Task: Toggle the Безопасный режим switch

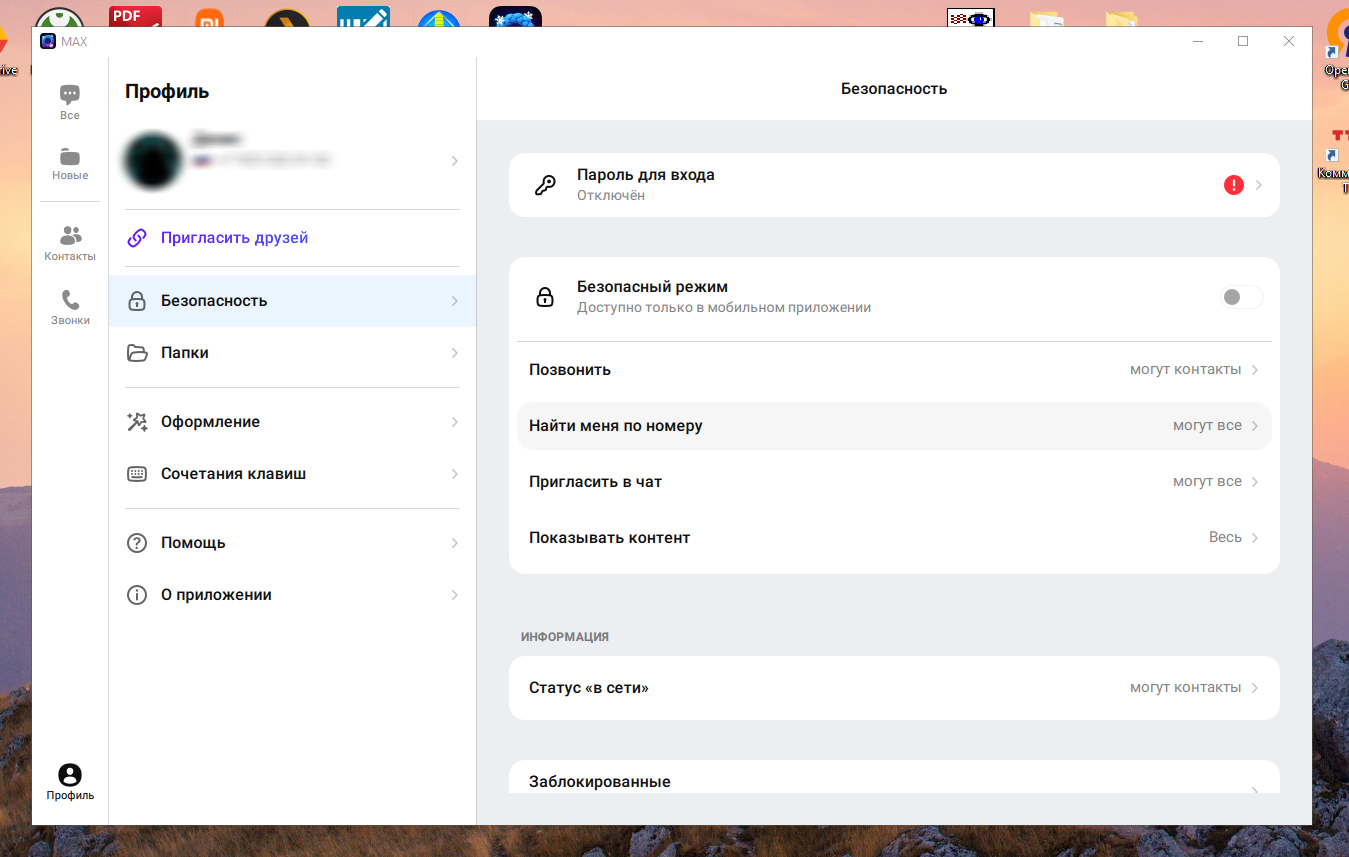Action: (x=1241, y=297)
